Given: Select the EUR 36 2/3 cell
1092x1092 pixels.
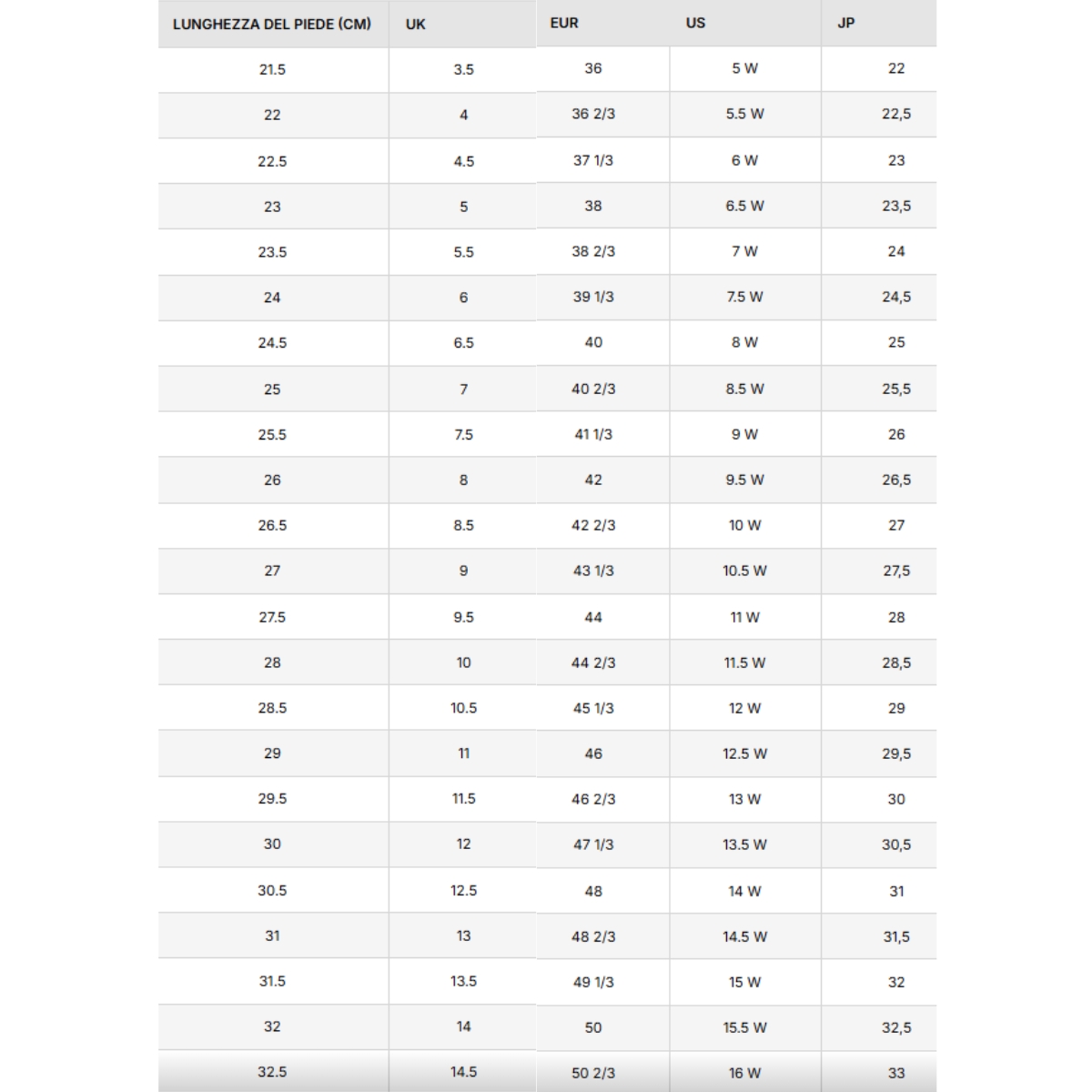Looking at the screenshot, I should [593, 114].
